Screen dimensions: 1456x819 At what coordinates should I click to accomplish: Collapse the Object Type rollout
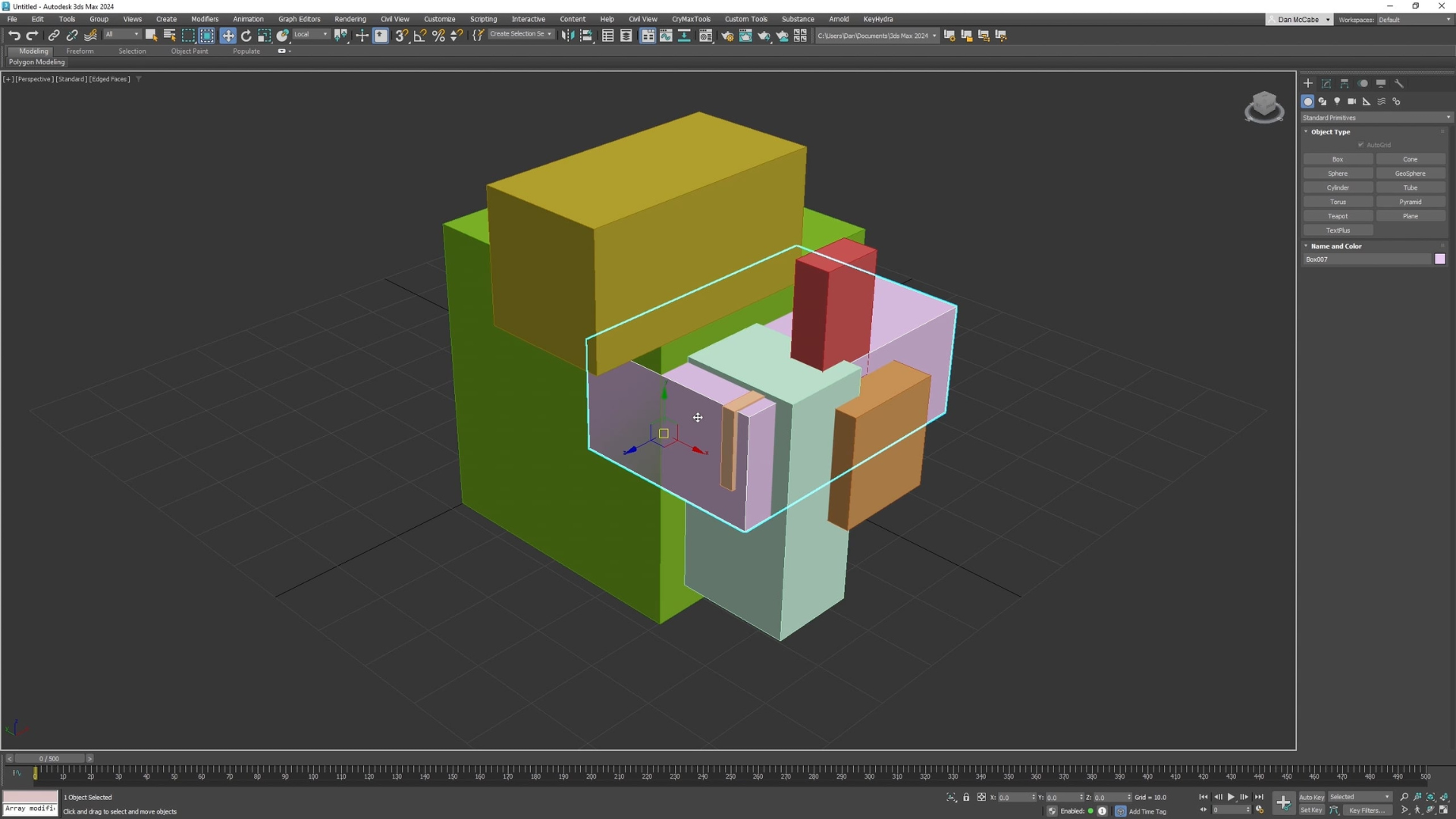(1330, 132)
